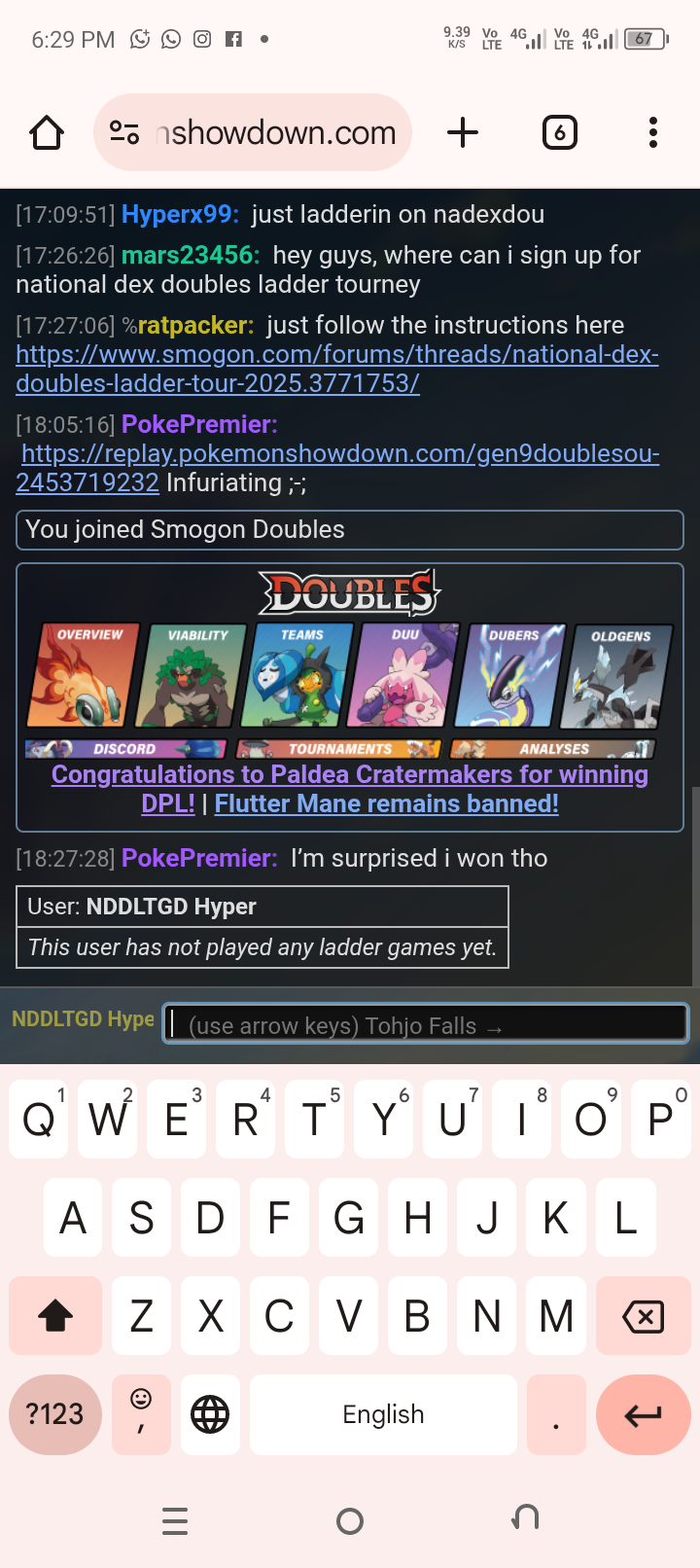
Task: Open the Analyses banner button
Action: click(x=552, y=749)
